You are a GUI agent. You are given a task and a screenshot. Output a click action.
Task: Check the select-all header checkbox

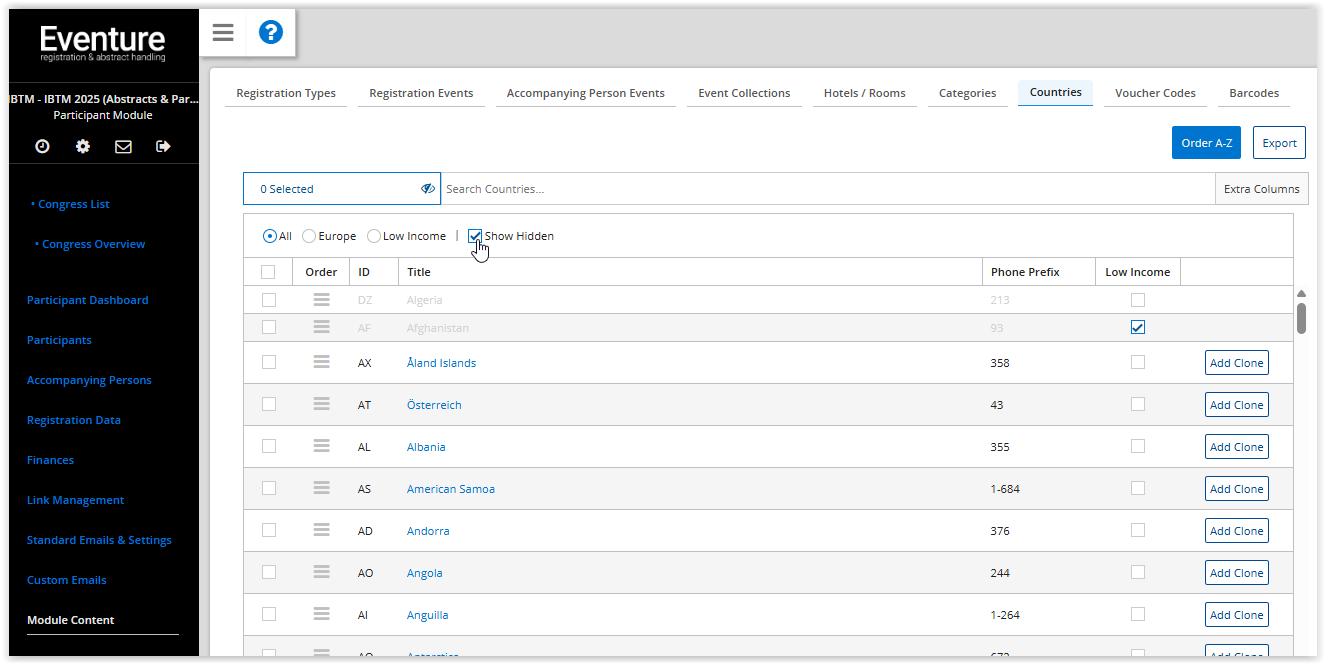[x=268, y=272]
